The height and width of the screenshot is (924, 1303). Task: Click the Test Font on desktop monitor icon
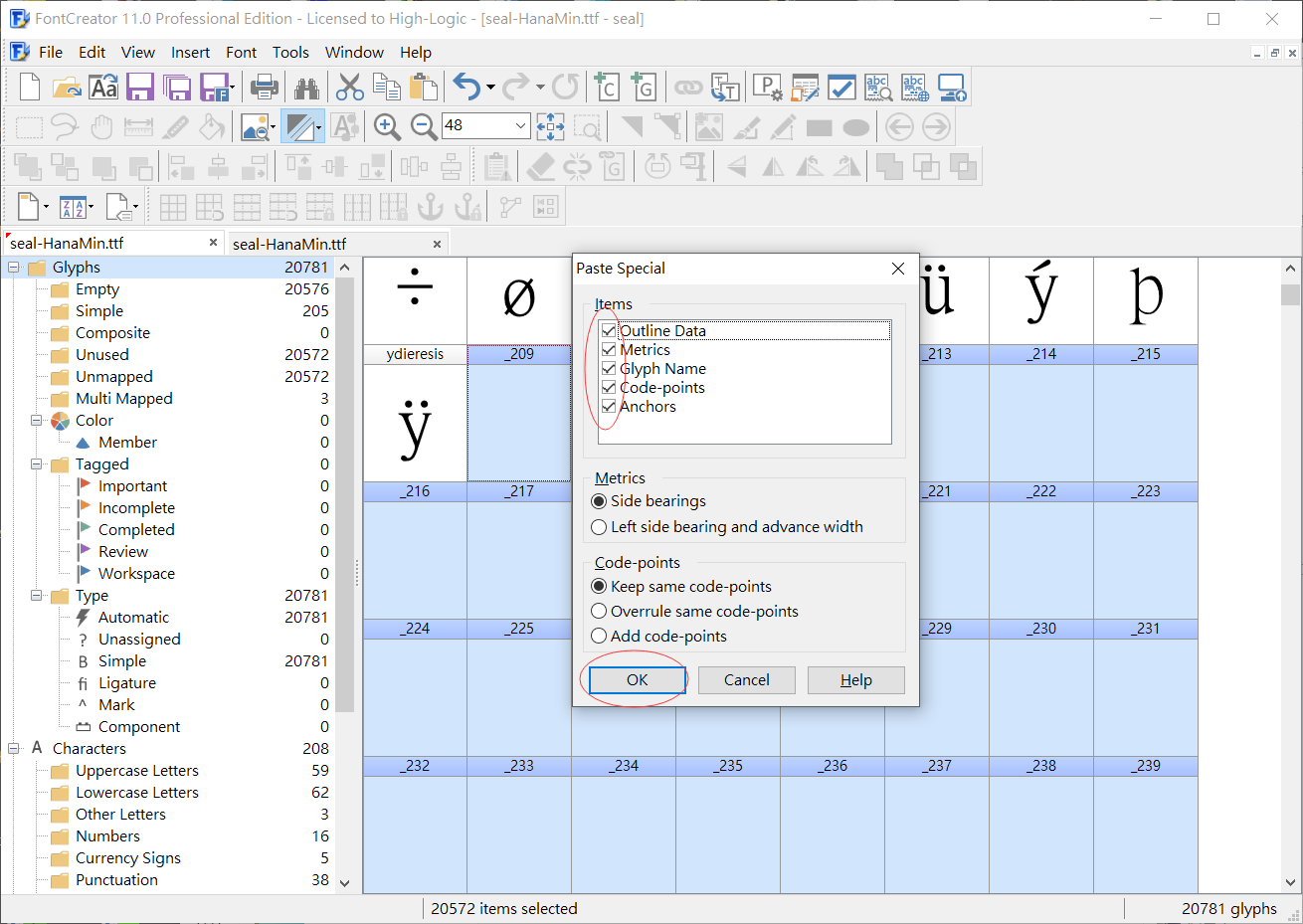point(952,88)
